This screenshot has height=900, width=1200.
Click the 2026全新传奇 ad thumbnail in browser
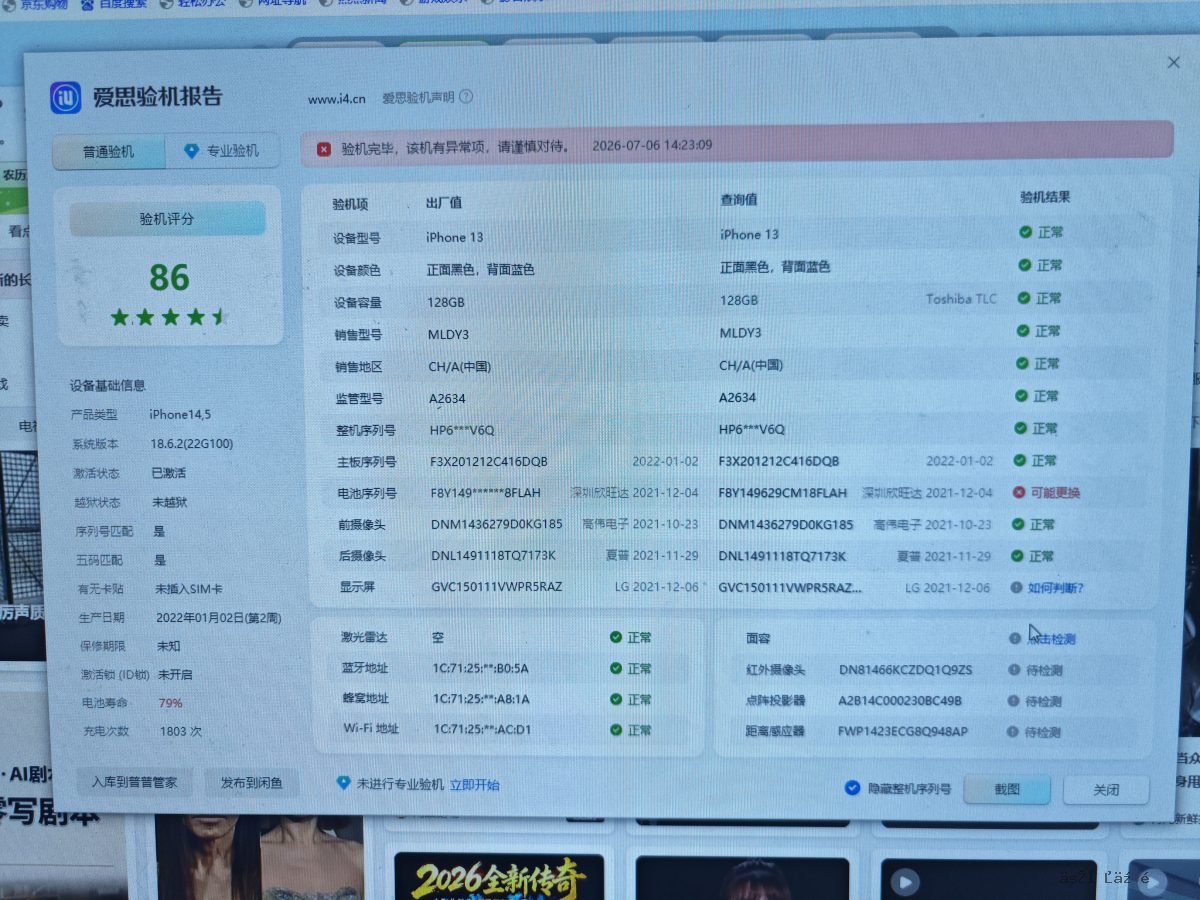pos(499,877)
